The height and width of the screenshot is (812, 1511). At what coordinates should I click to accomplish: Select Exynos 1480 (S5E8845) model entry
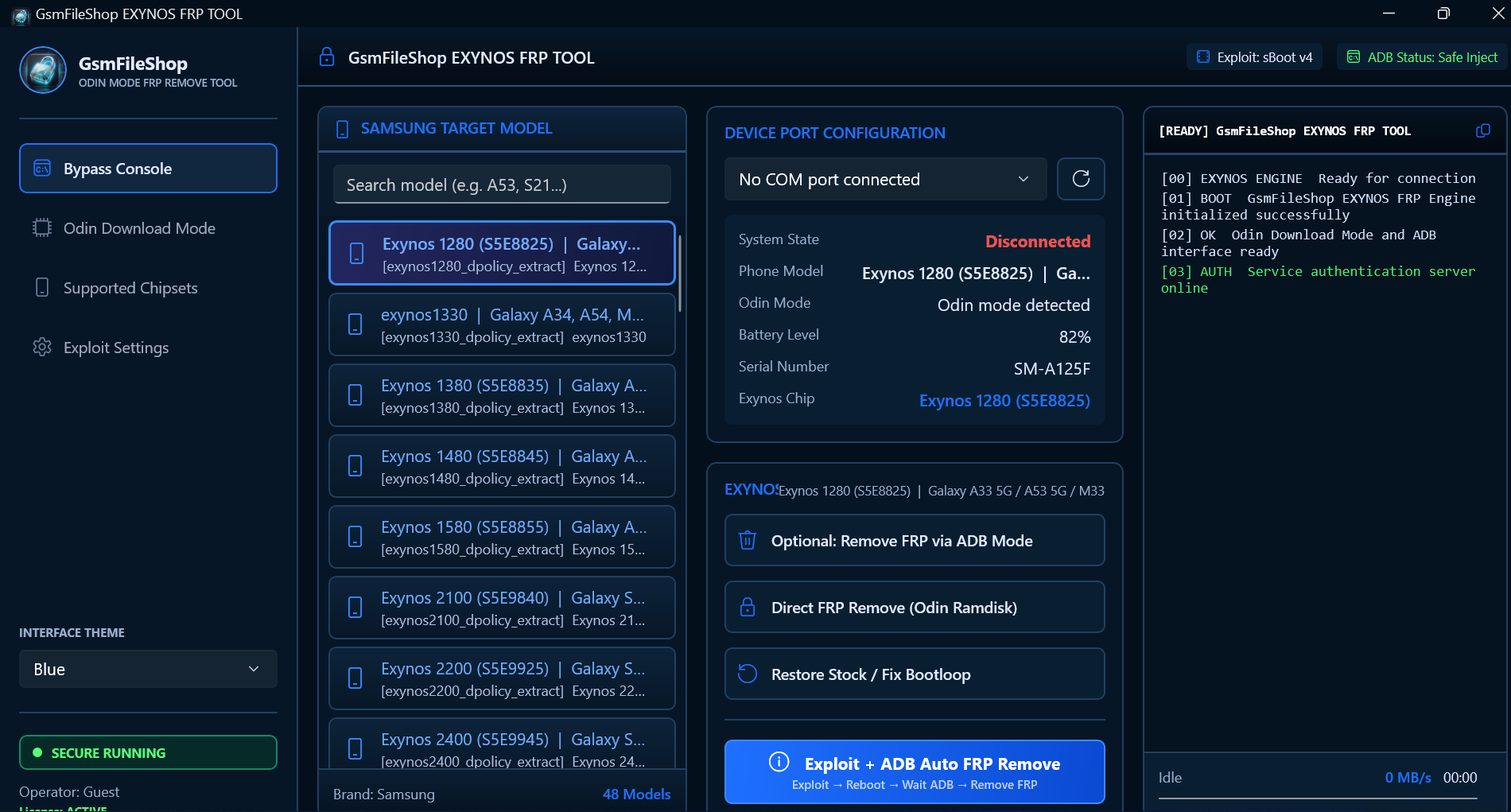click(x=502, y=466)
